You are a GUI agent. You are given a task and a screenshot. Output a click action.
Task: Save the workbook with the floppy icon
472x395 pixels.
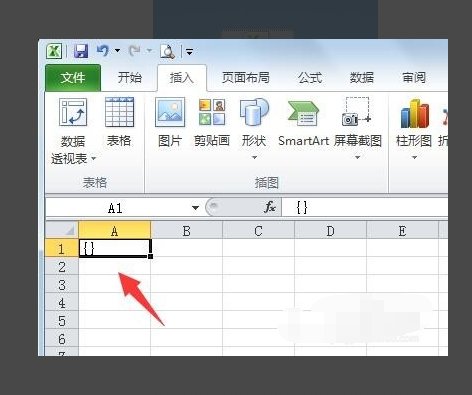[81, 51]
